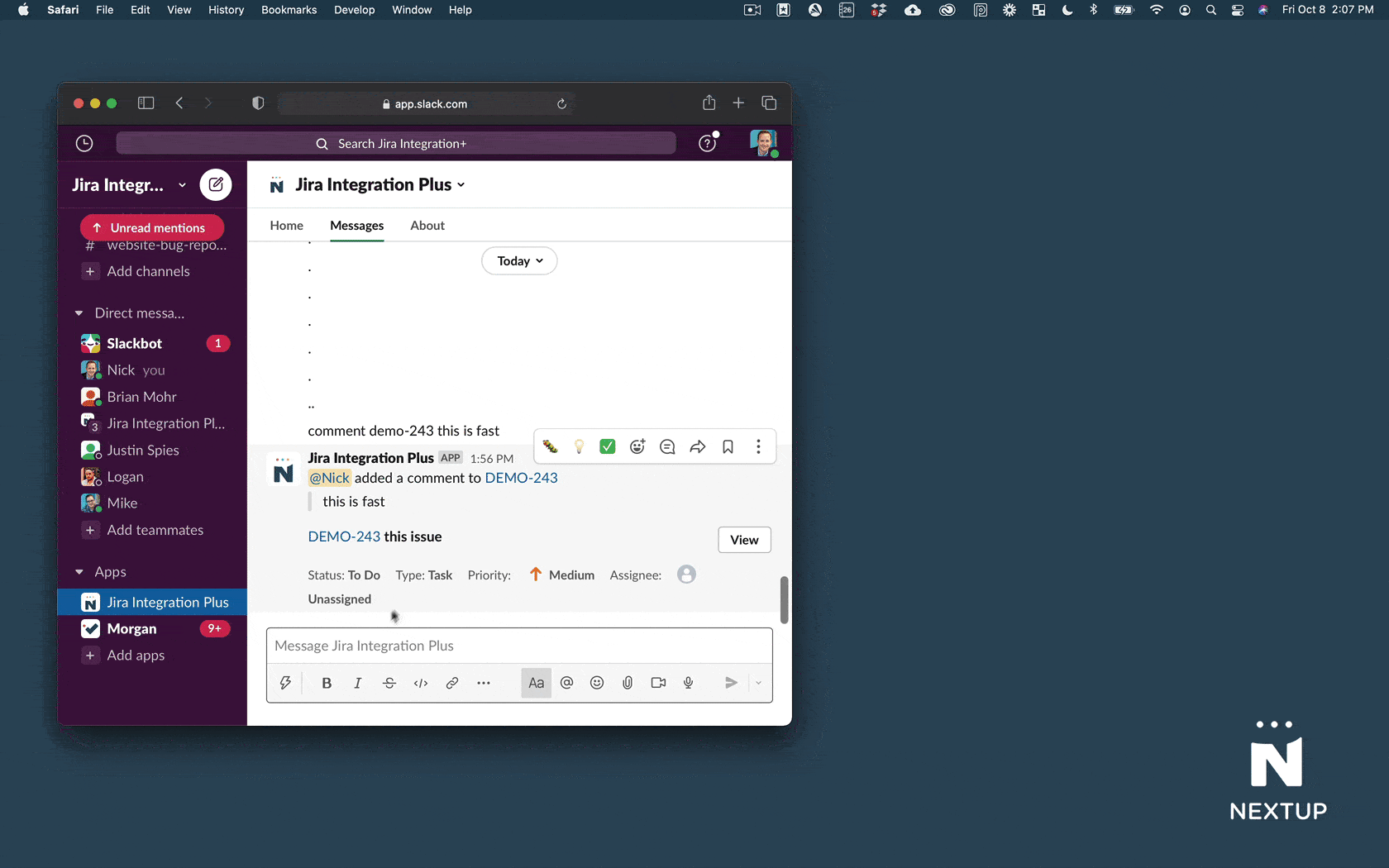The width and height of the screenshot is (1389, 868).
Task: Collapse the Direct messages section
Action: 79,313
